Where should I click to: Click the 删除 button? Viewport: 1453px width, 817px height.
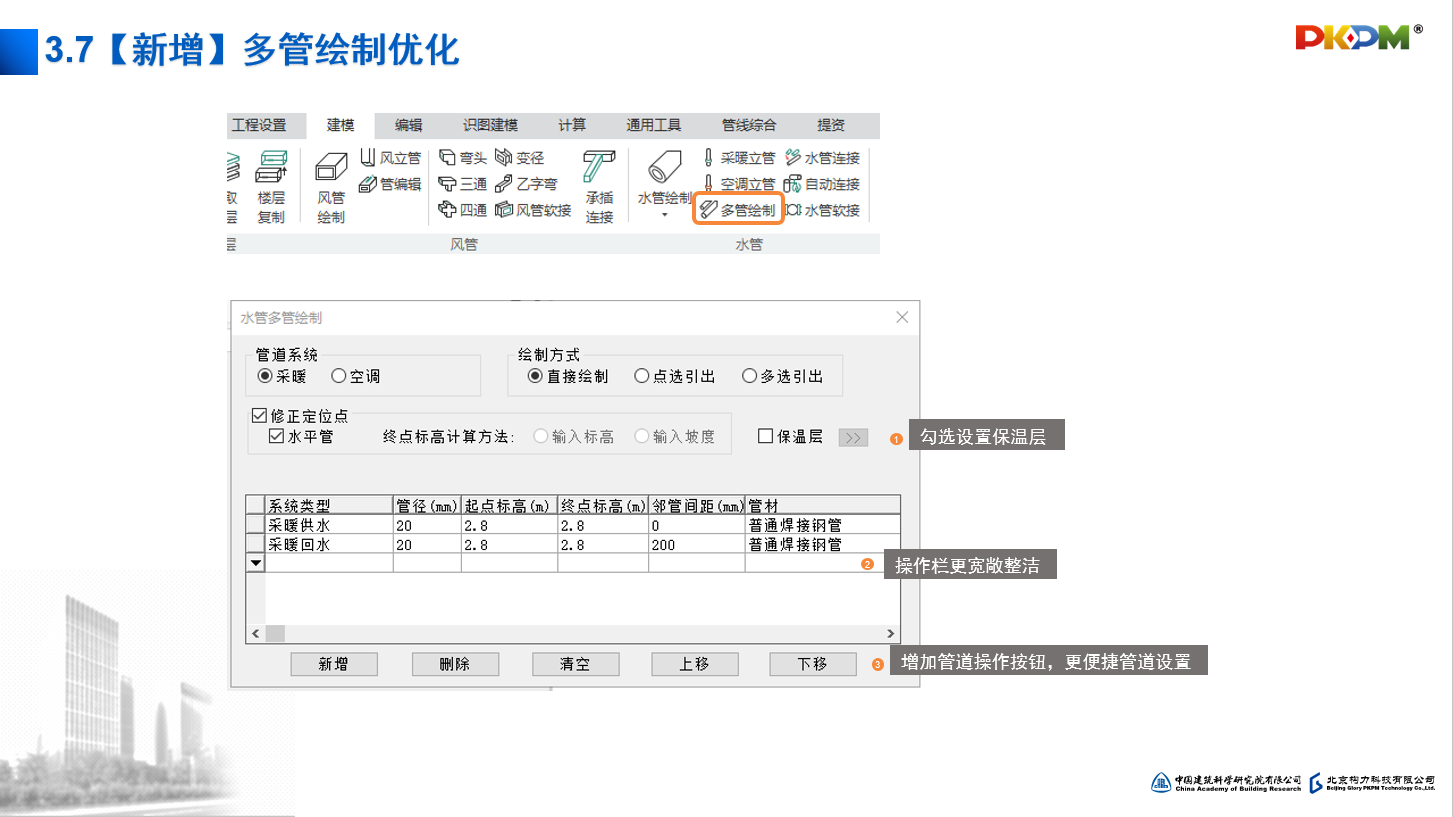[455, 664]
